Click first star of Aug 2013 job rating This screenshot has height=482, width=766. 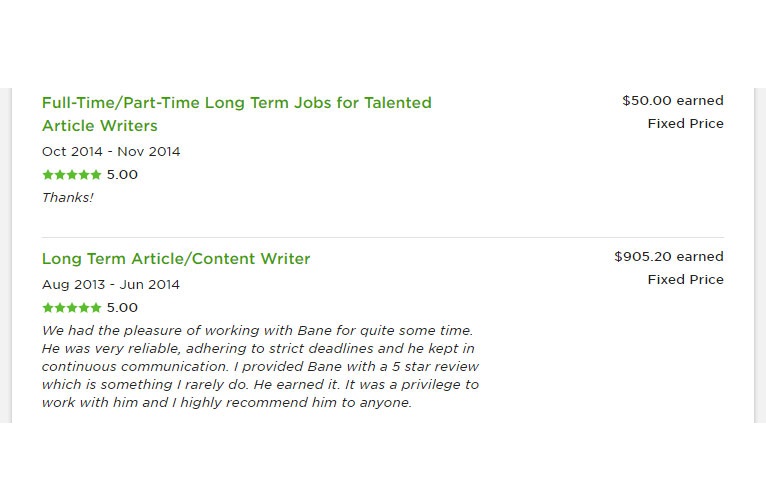pyautogui.click(x=47, y=308)
